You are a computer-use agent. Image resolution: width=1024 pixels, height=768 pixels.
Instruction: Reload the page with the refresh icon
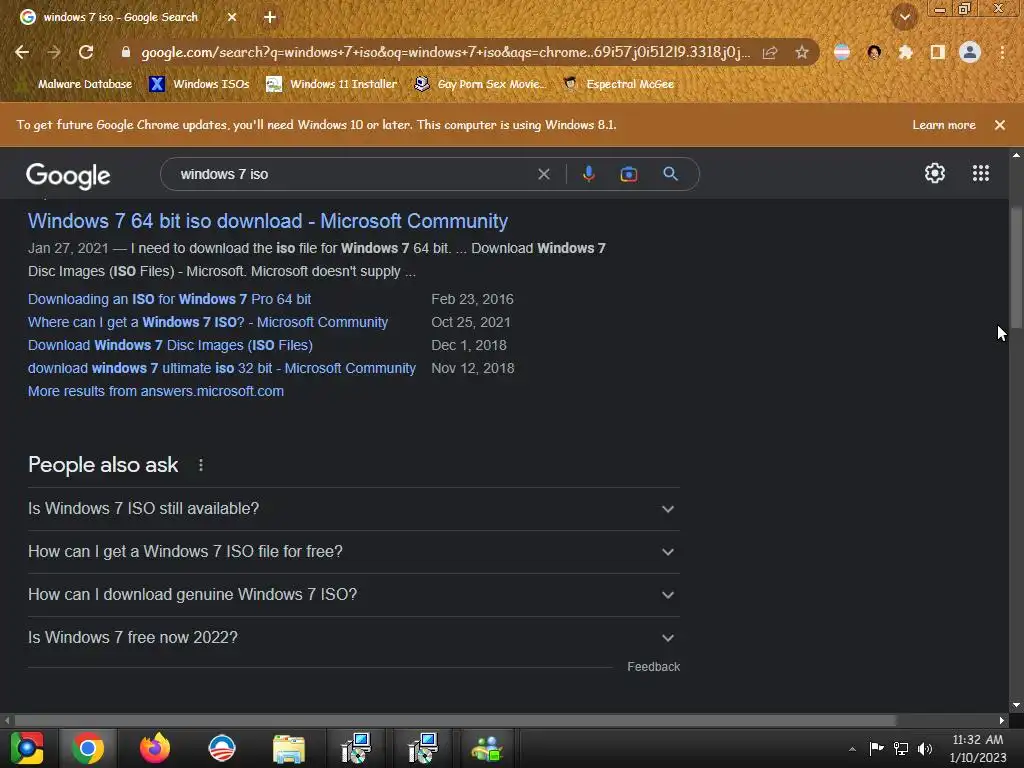pyautogui.click(x=86, y=52)
